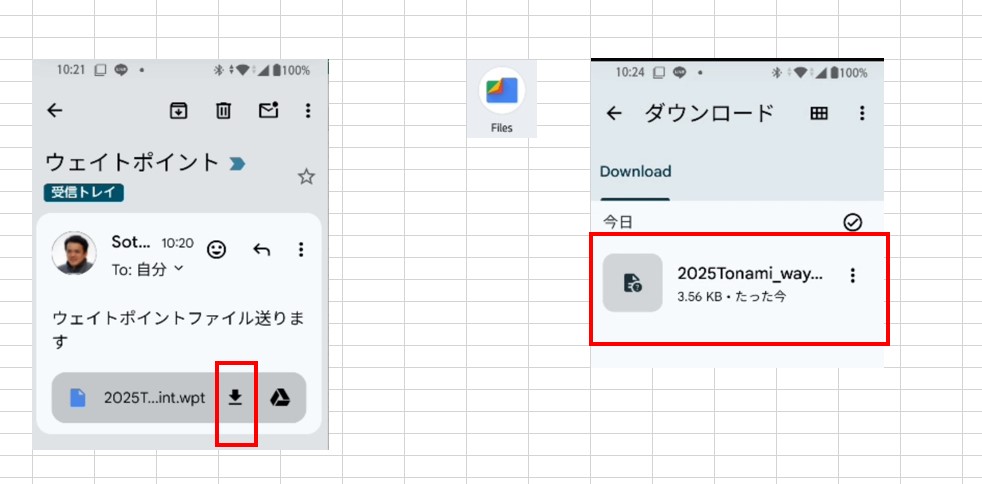Reply to the message with reply arrow

tap(262, 249)
